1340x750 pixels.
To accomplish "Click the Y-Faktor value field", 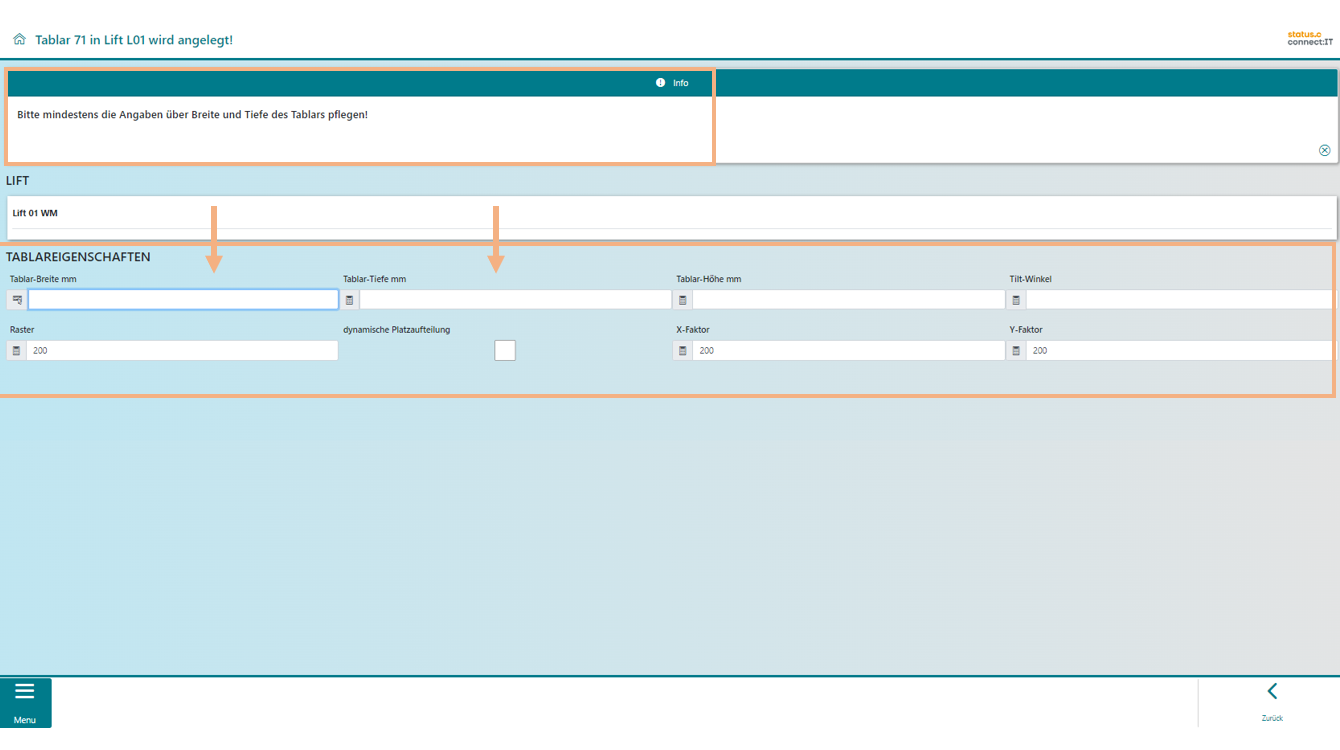I will (x=1180, y=351).
